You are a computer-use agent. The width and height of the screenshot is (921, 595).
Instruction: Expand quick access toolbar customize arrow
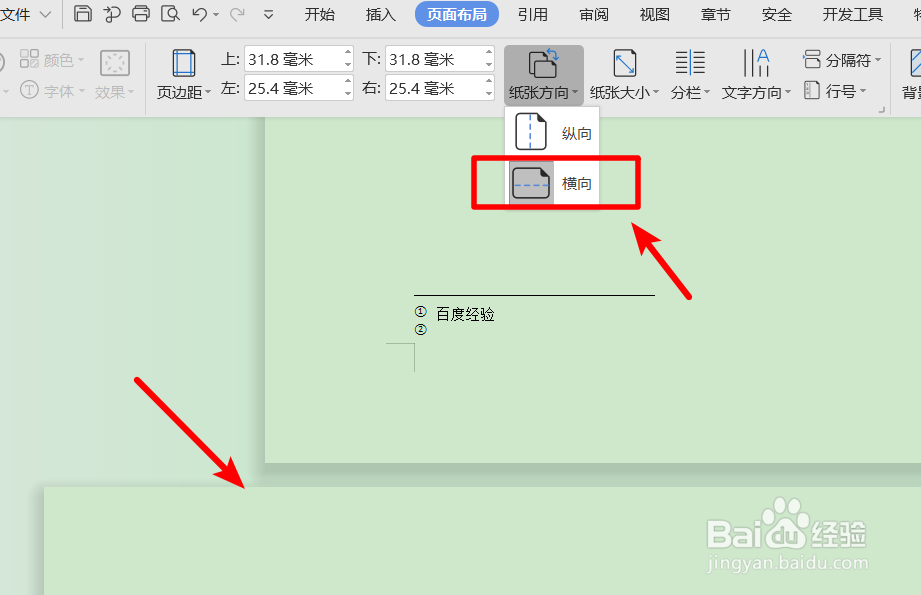pos(268,15)
